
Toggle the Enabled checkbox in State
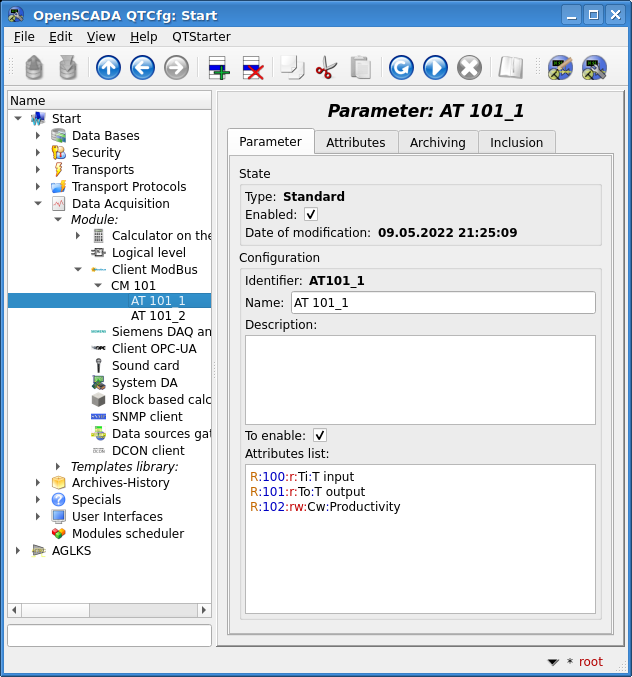point(311,214)
